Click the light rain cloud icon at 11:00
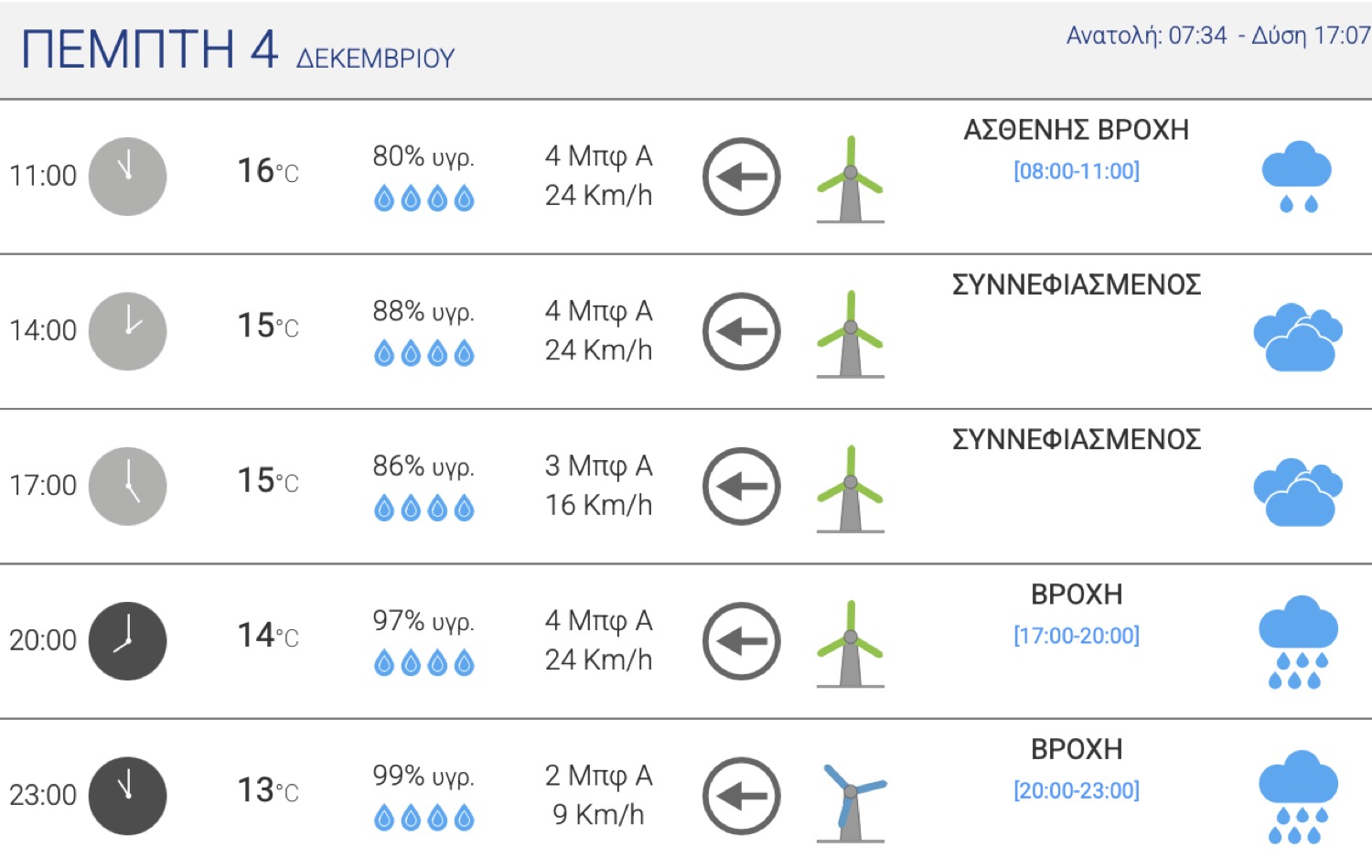The image size is (1372, 868). point(1297,177)
